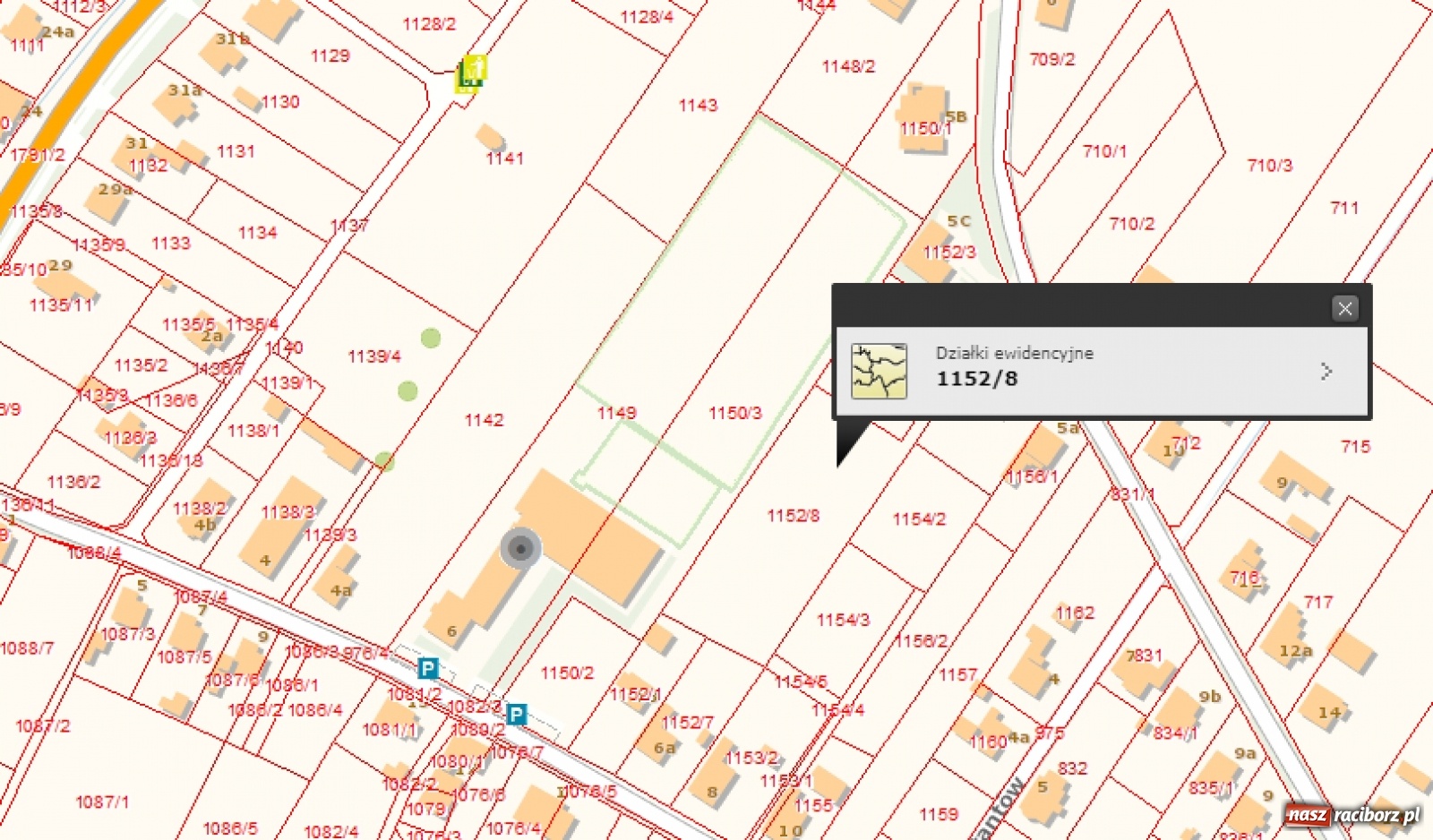1433x840 pixels.
Task: Click the right parking P icon
Action: click(x=516, y=715)
